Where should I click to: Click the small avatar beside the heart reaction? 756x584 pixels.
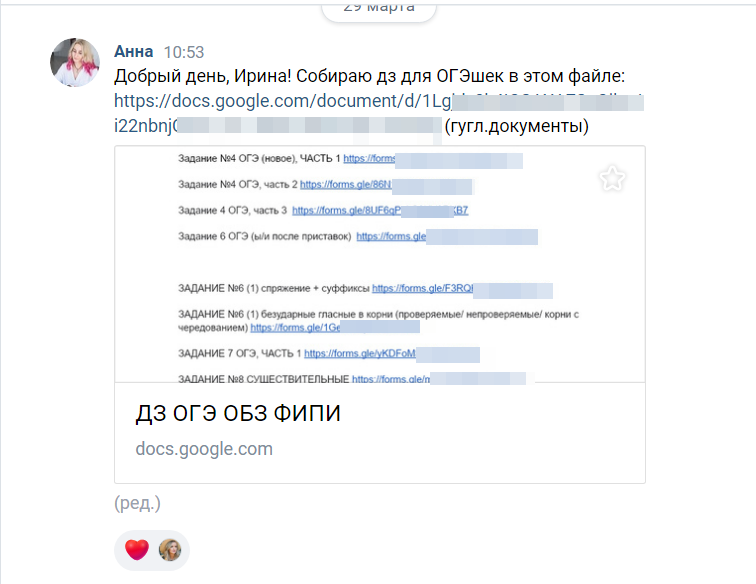pos(170,549)
